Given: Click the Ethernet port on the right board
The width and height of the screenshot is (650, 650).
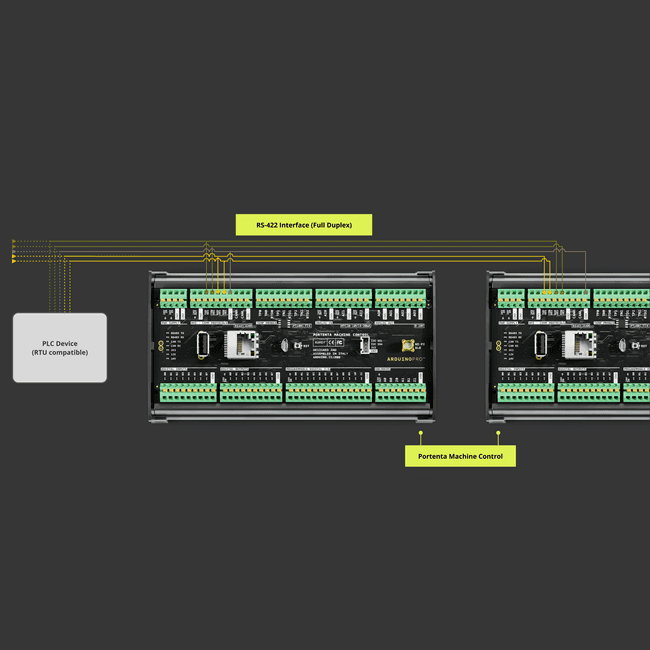Looking at the screenshot, I should click(578, 345).
